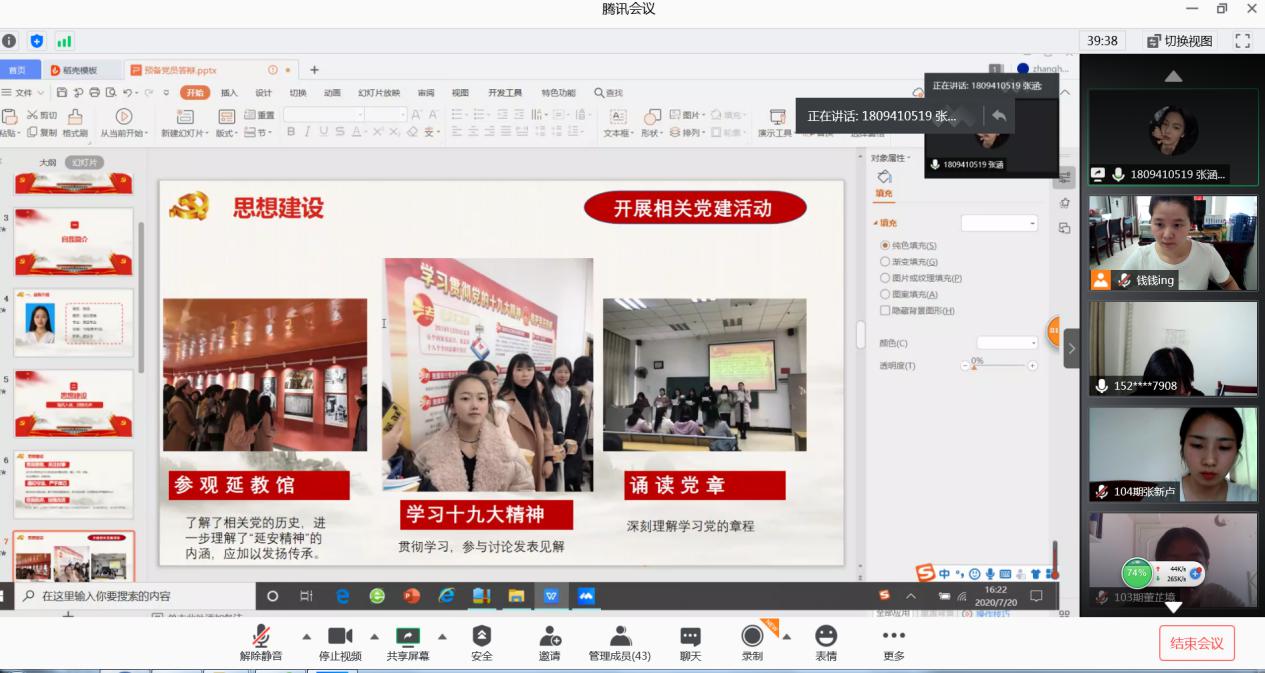The height and width of the screenshot is (673, 1265).
Task: Check the hide background graphics checkbox
Action: pyautogui.click(x=885, y=311)
